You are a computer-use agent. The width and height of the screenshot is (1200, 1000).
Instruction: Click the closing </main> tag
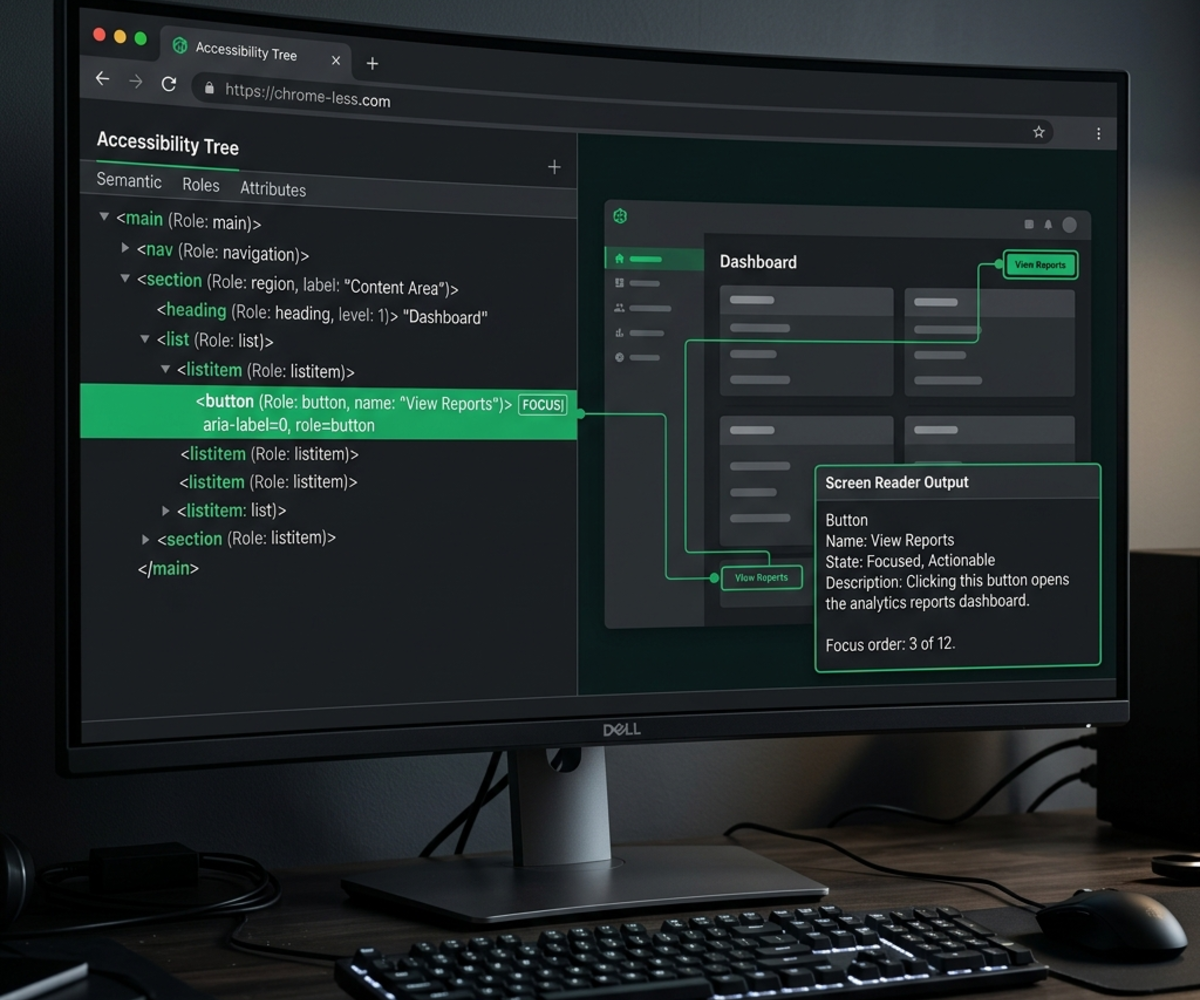click(x=168, y=568)
